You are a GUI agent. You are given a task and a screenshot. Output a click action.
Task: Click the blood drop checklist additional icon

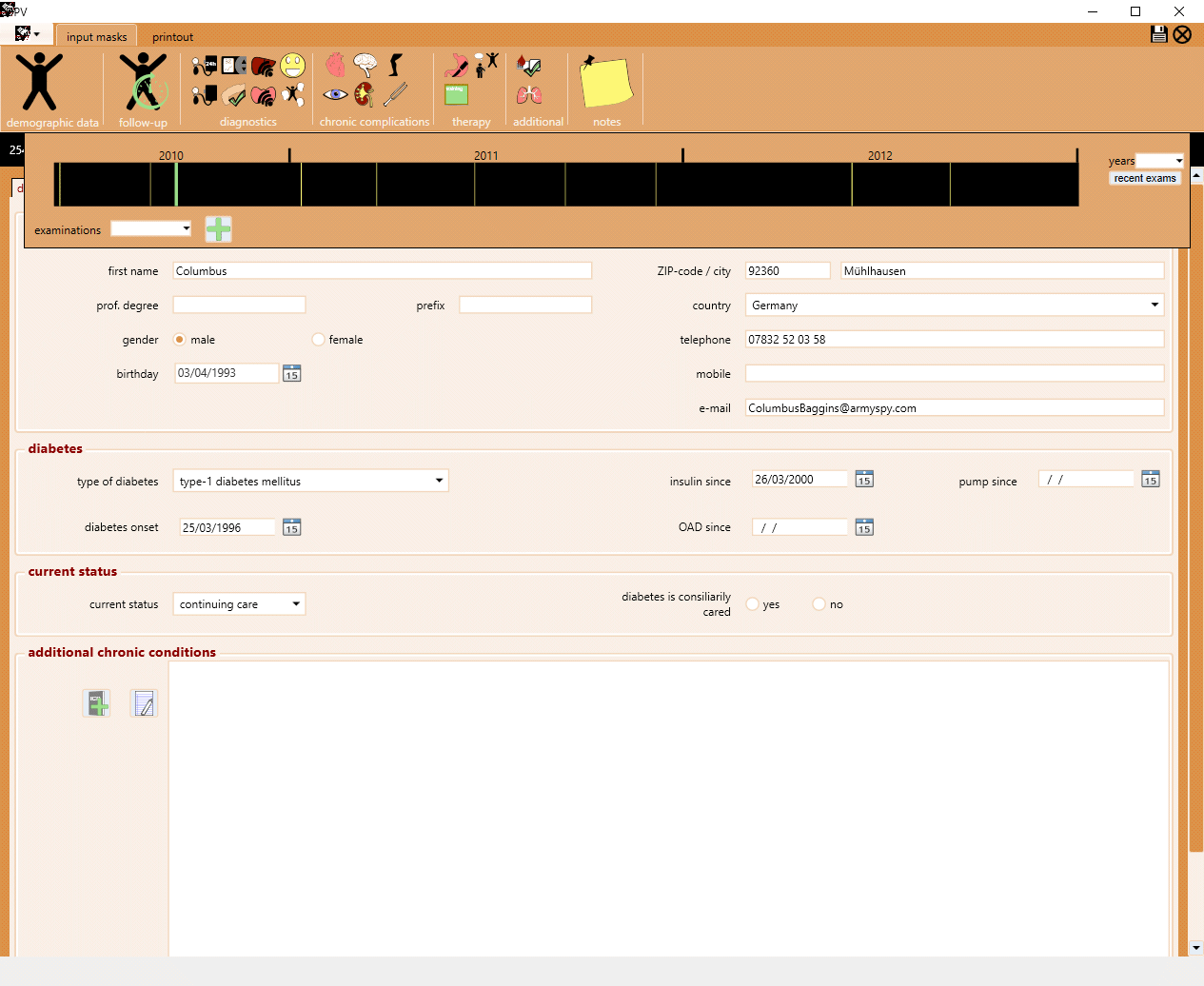(529, 65)
